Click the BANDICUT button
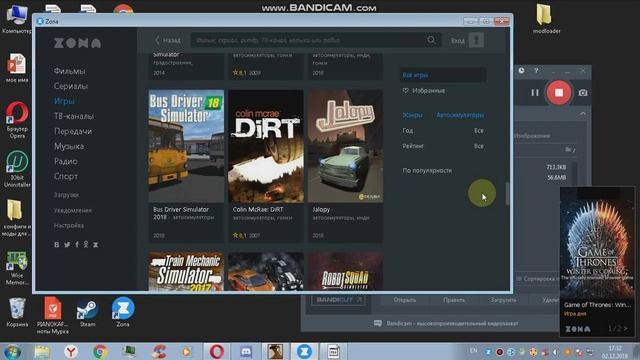The height and width of the screenshot is (360, 640). 338,300
